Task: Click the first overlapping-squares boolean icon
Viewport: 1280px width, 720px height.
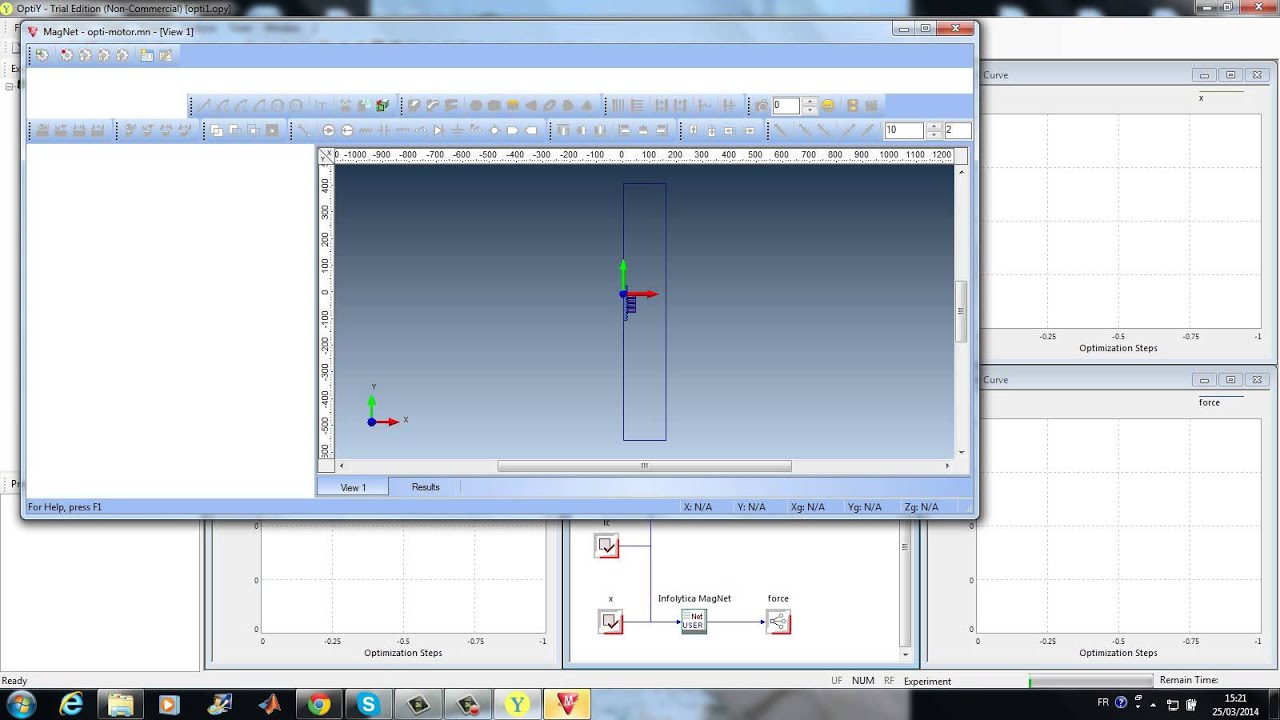Action: [216, 131]
